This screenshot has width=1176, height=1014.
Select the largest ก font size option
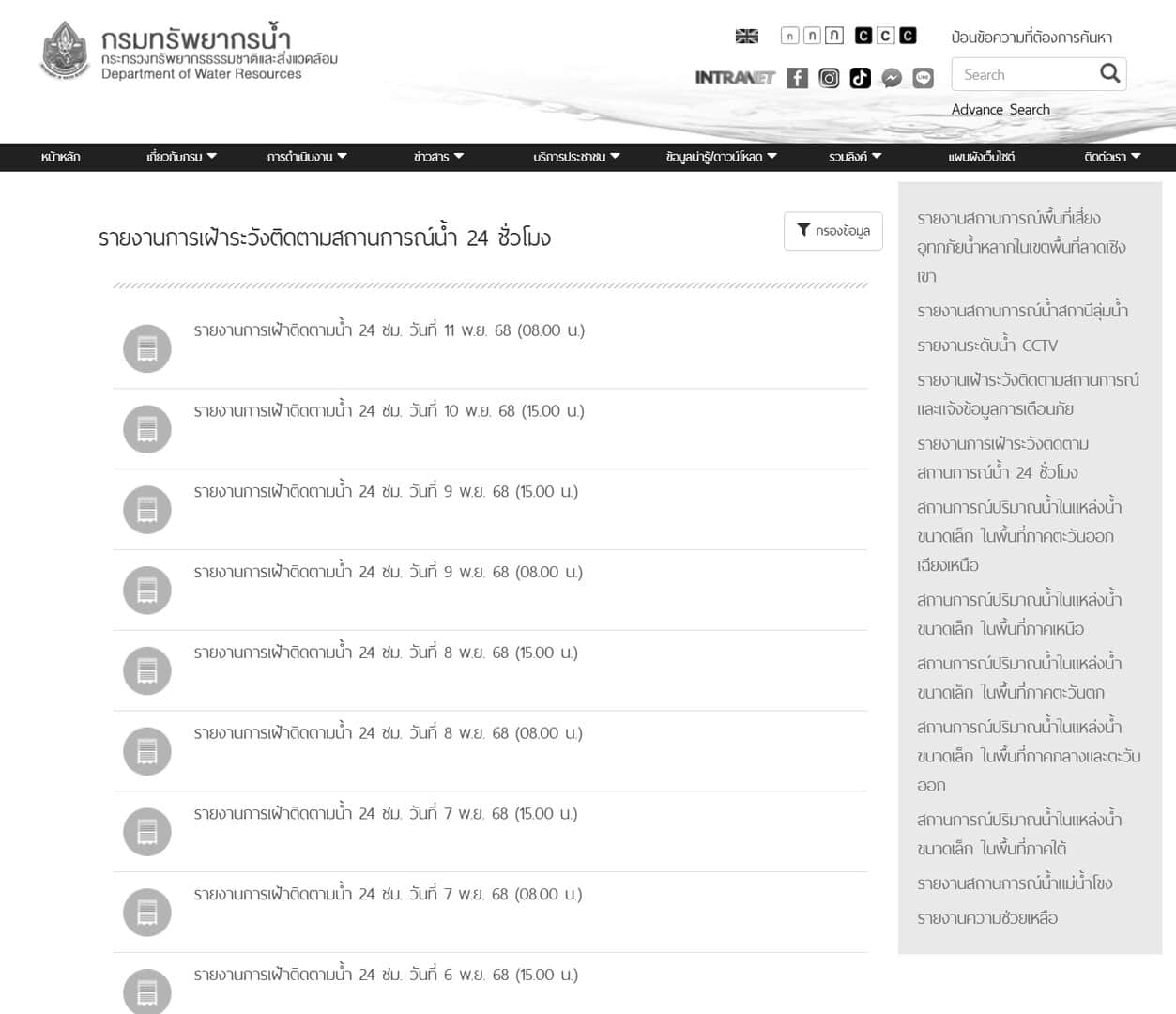pos(833,36)
